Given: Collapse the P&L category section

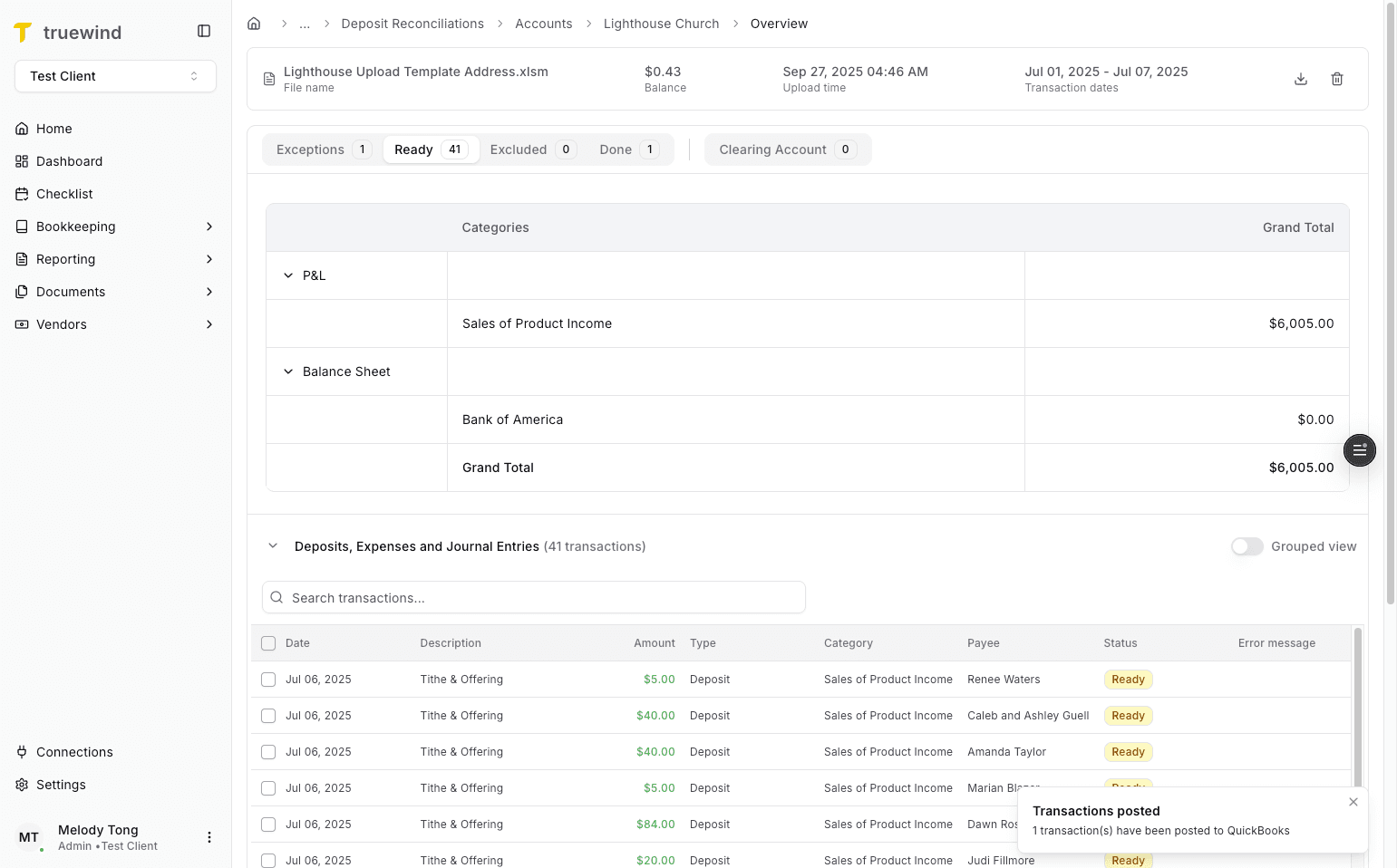Looking at the screenshot, I should click(x=287, y=275).
